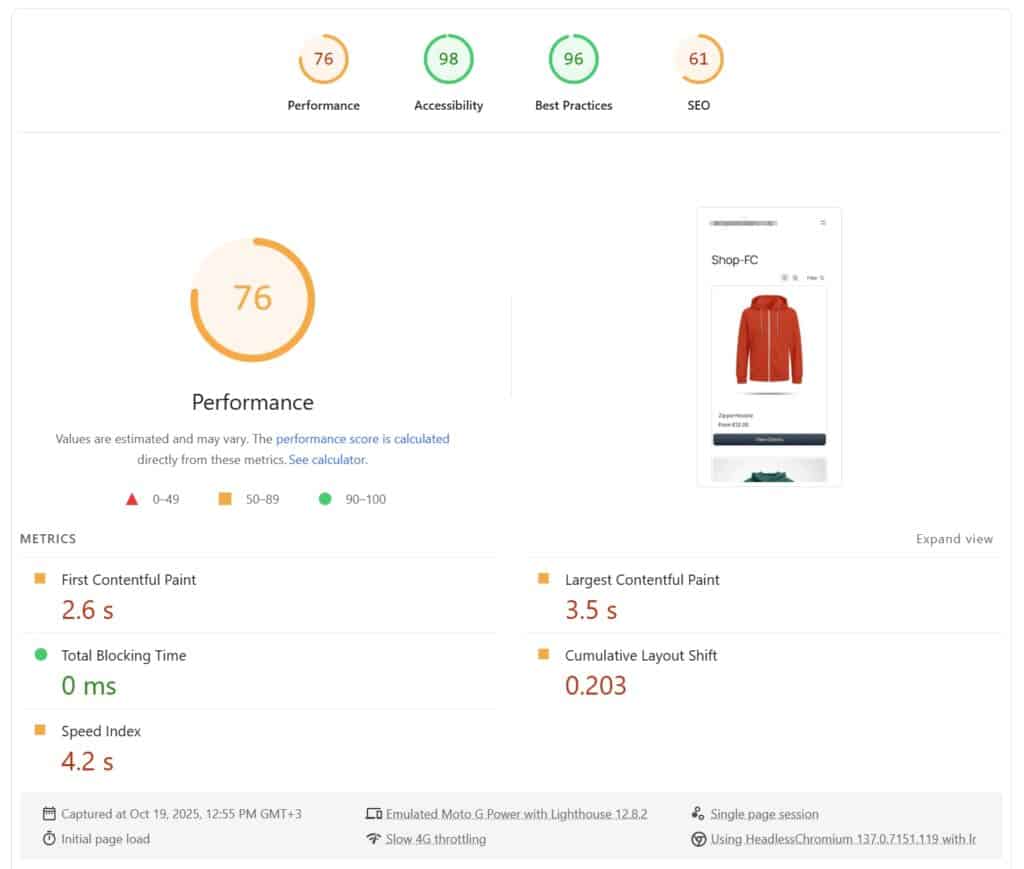This screenshot has height=869, width=1024.
Task: Click the 'See calculator' link
Action: [x=327, y=460]
